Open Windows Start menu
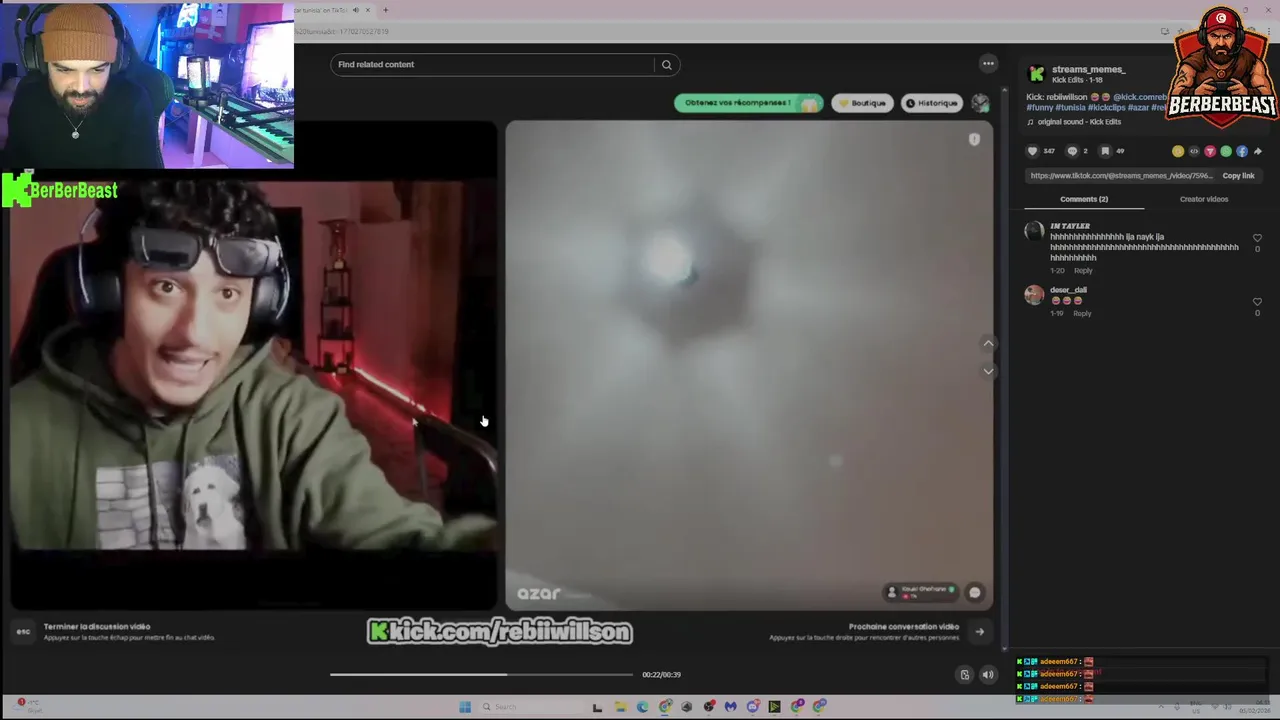1280x720 pixels. coord(465,707)
